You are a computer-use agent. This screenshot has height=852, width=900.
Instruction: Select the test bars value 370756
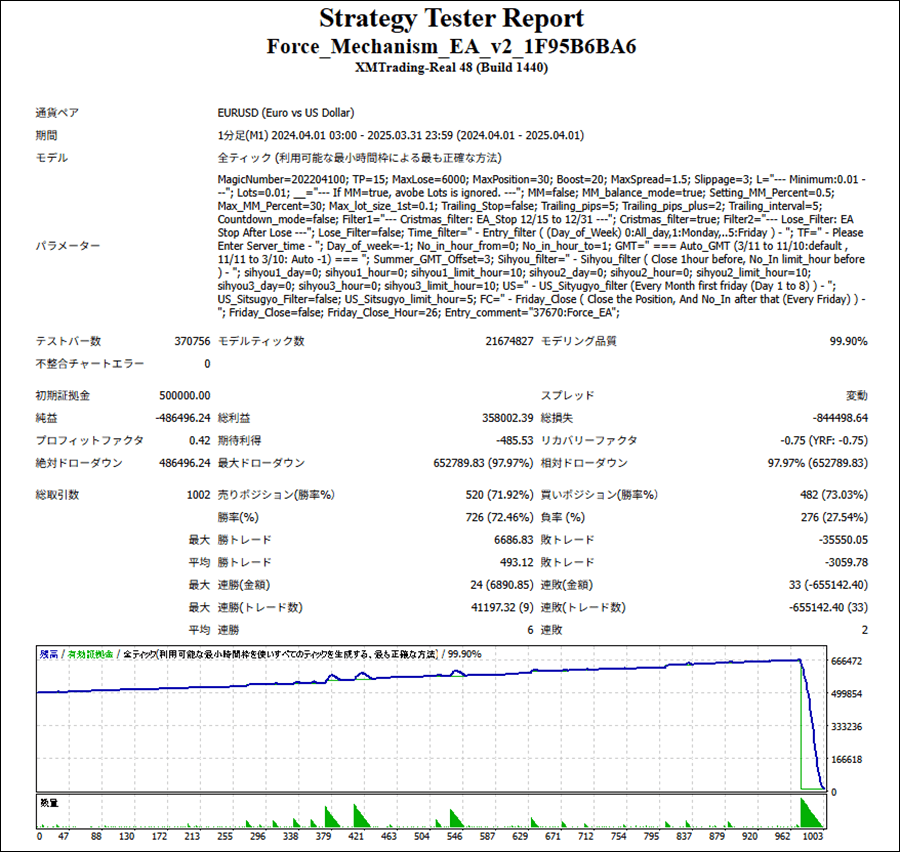[192, 341]
